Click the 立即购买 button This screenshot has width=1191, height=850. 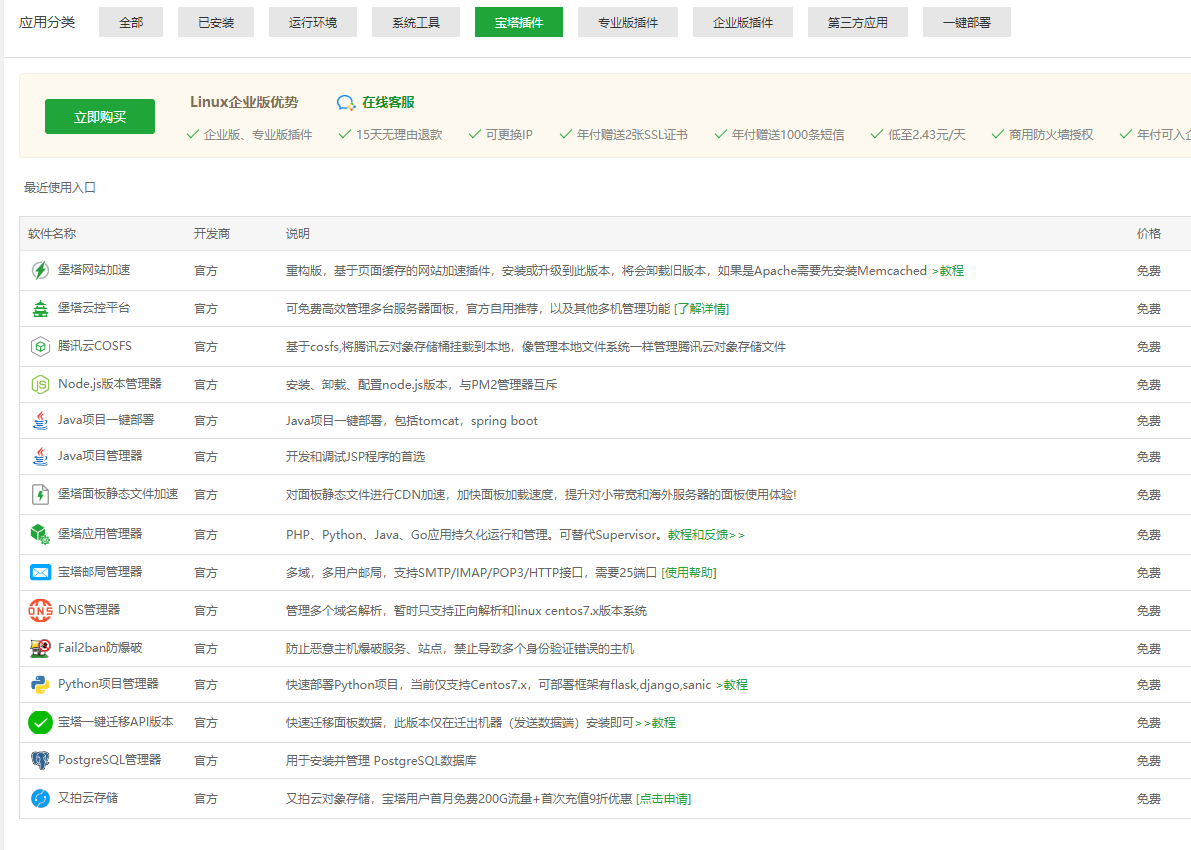click(100, 116)
